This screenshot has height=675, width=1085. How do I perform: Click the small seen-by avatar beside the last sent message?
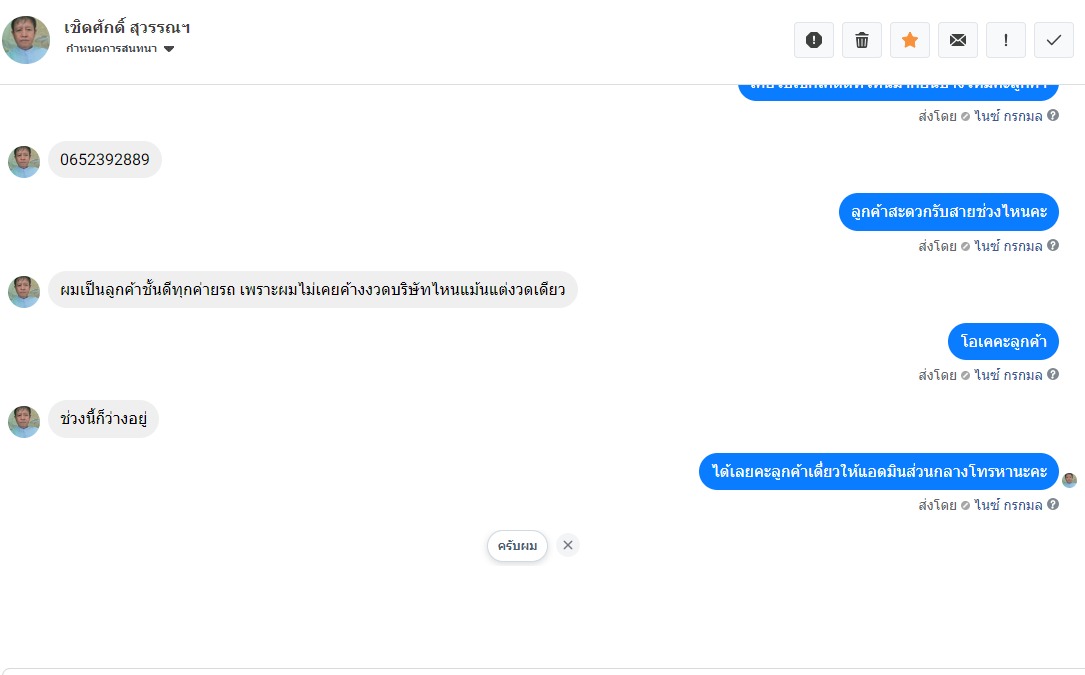click(1069, 480)
